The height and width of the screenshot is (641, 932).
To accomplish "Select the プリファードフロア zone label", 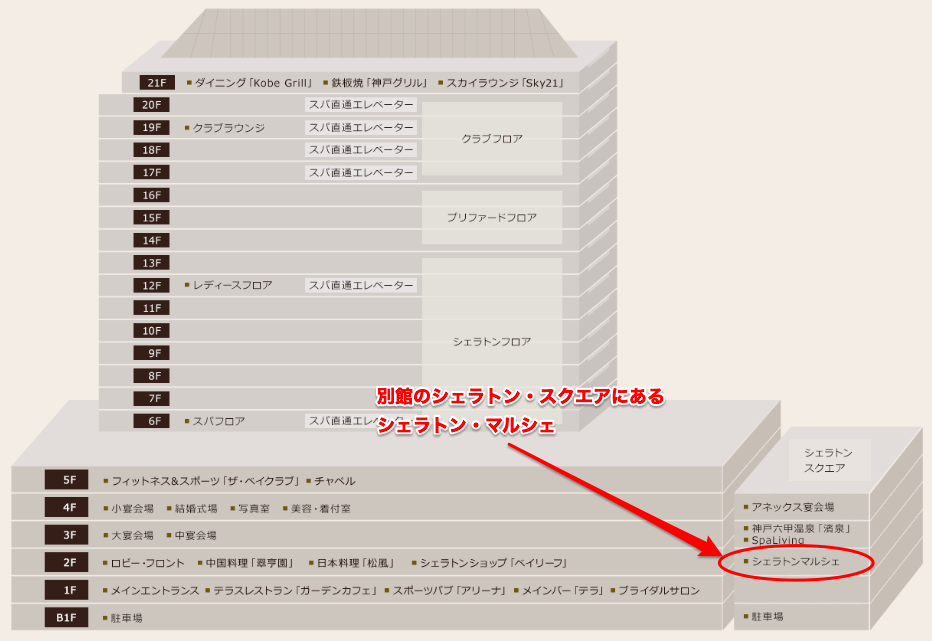I will point(492,218).
